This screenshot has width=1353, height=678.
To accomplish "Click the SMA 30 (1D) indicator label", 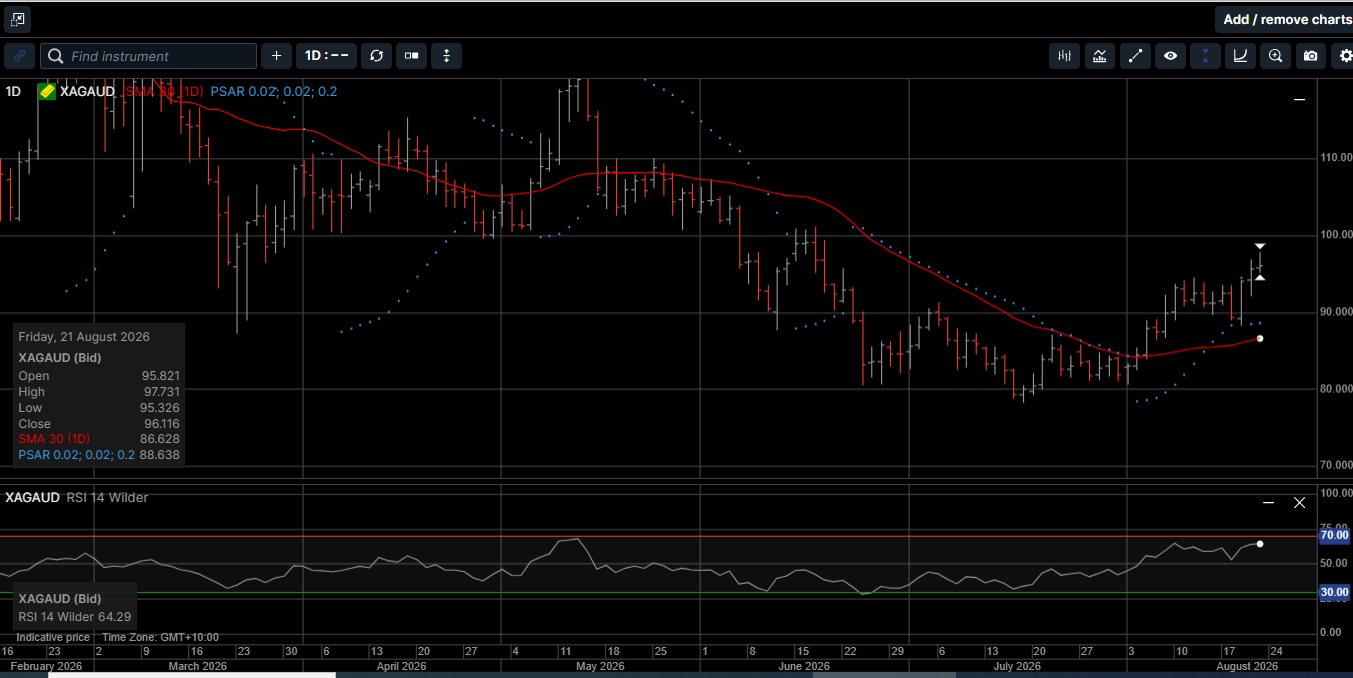I will coord(164,92).
